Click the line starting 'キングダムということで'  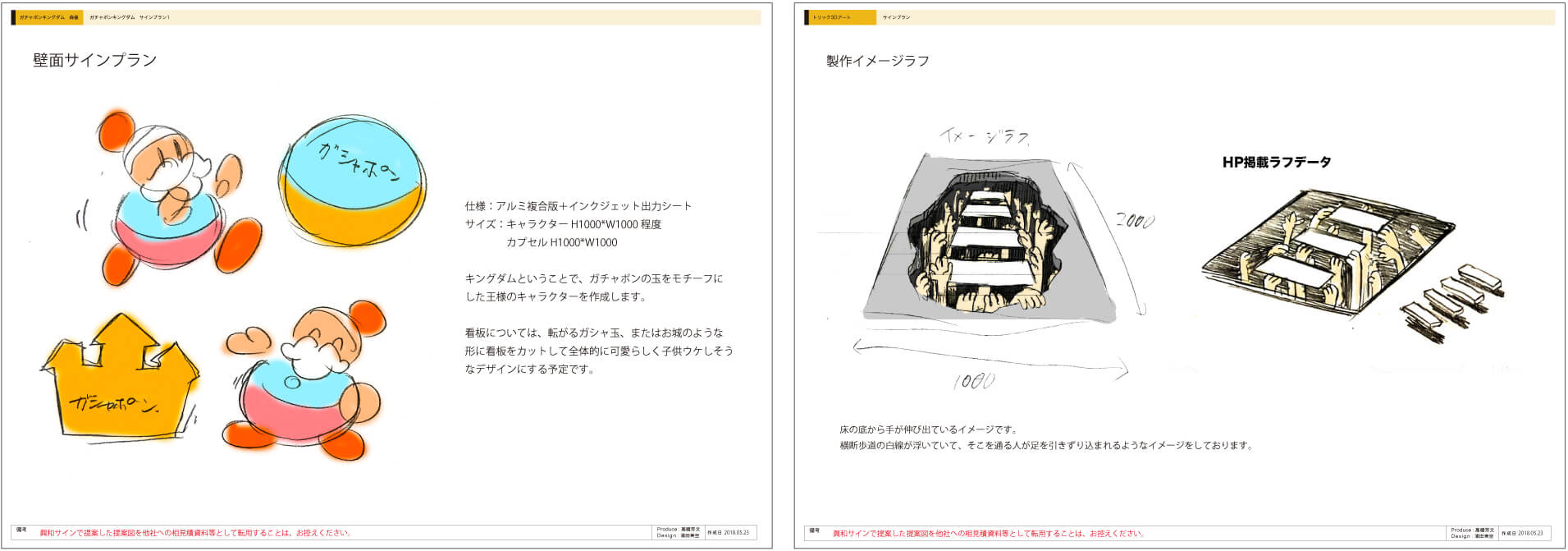click(x=594, y=278)
